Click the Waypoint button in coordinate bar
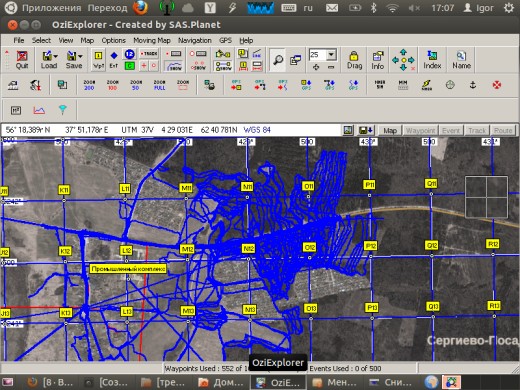 [x=421, y=130]
